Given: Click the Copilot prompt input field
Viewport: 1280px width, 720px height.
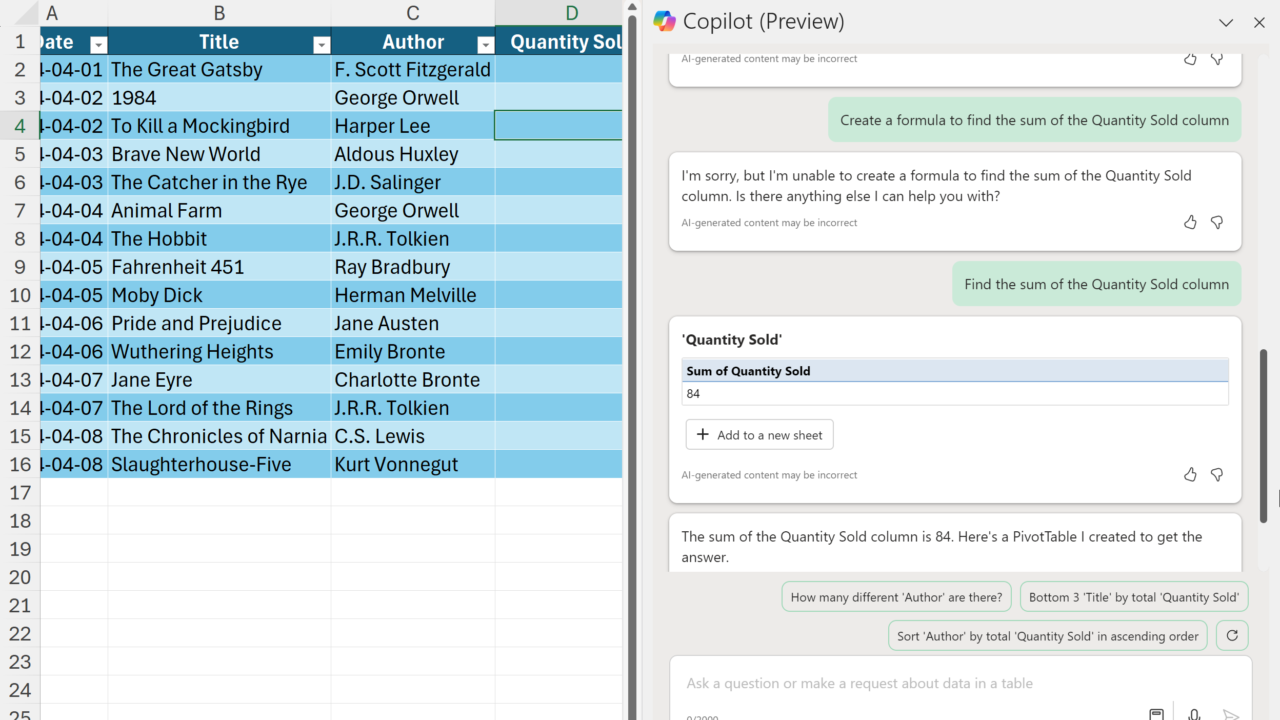Looking at the screenshot, I should (x=960, y=684).
